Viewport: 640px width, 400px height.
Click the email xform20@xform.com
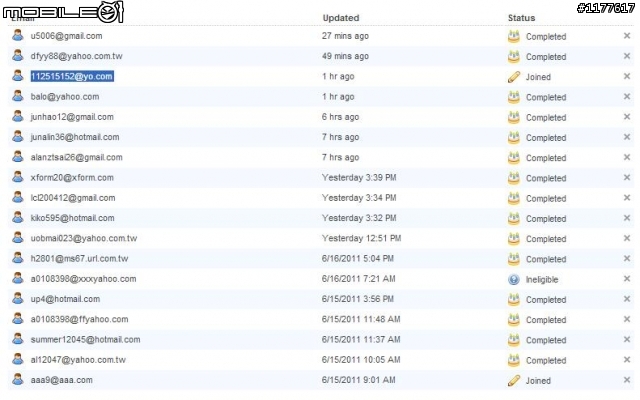coord(72,178)
